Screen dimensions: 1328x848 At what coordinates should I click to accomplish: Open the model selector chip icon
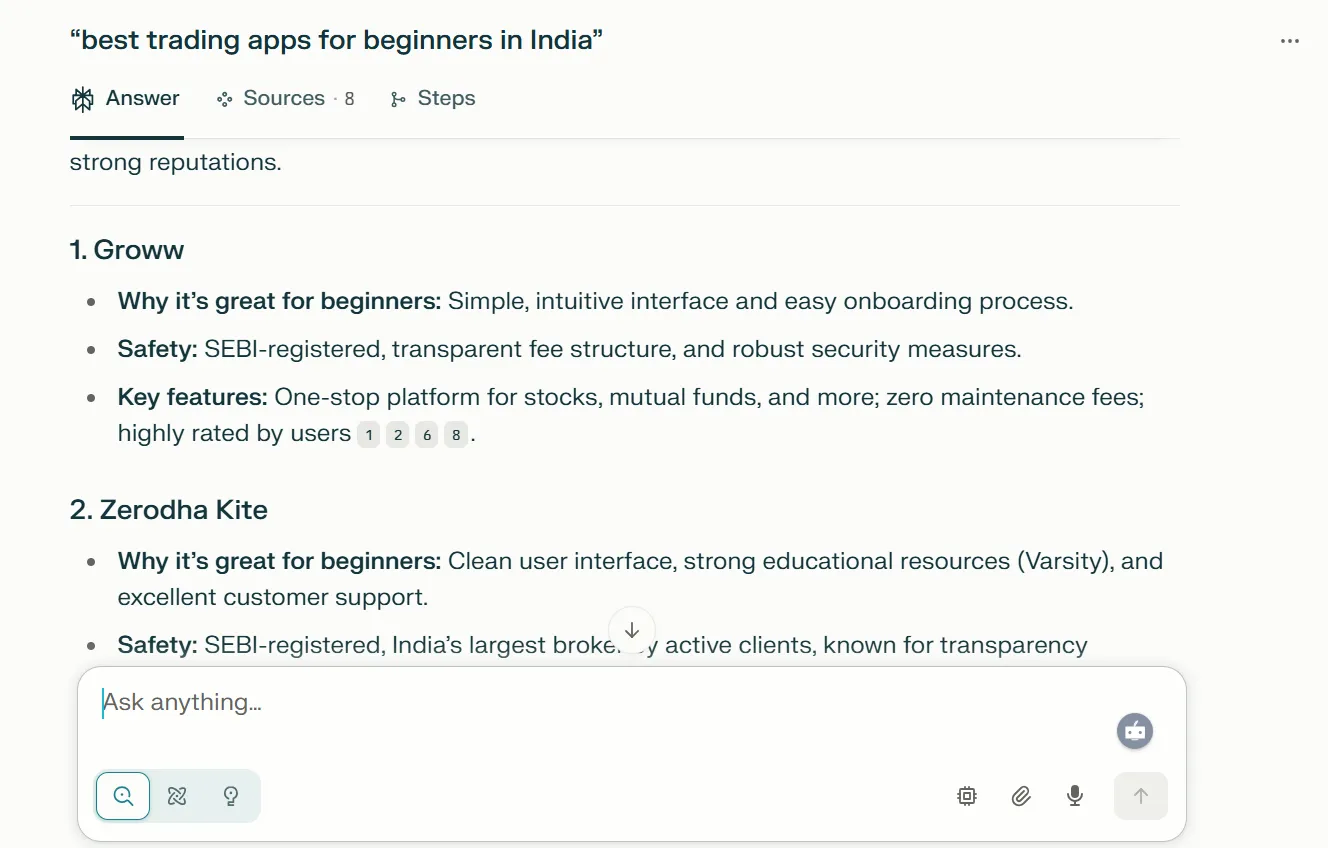coord(967,796)
